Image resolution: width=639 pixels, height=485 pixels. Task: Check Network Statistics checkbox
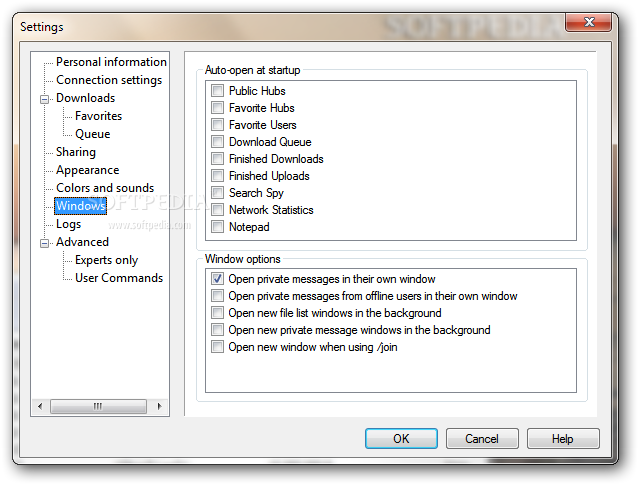point(217,209)
